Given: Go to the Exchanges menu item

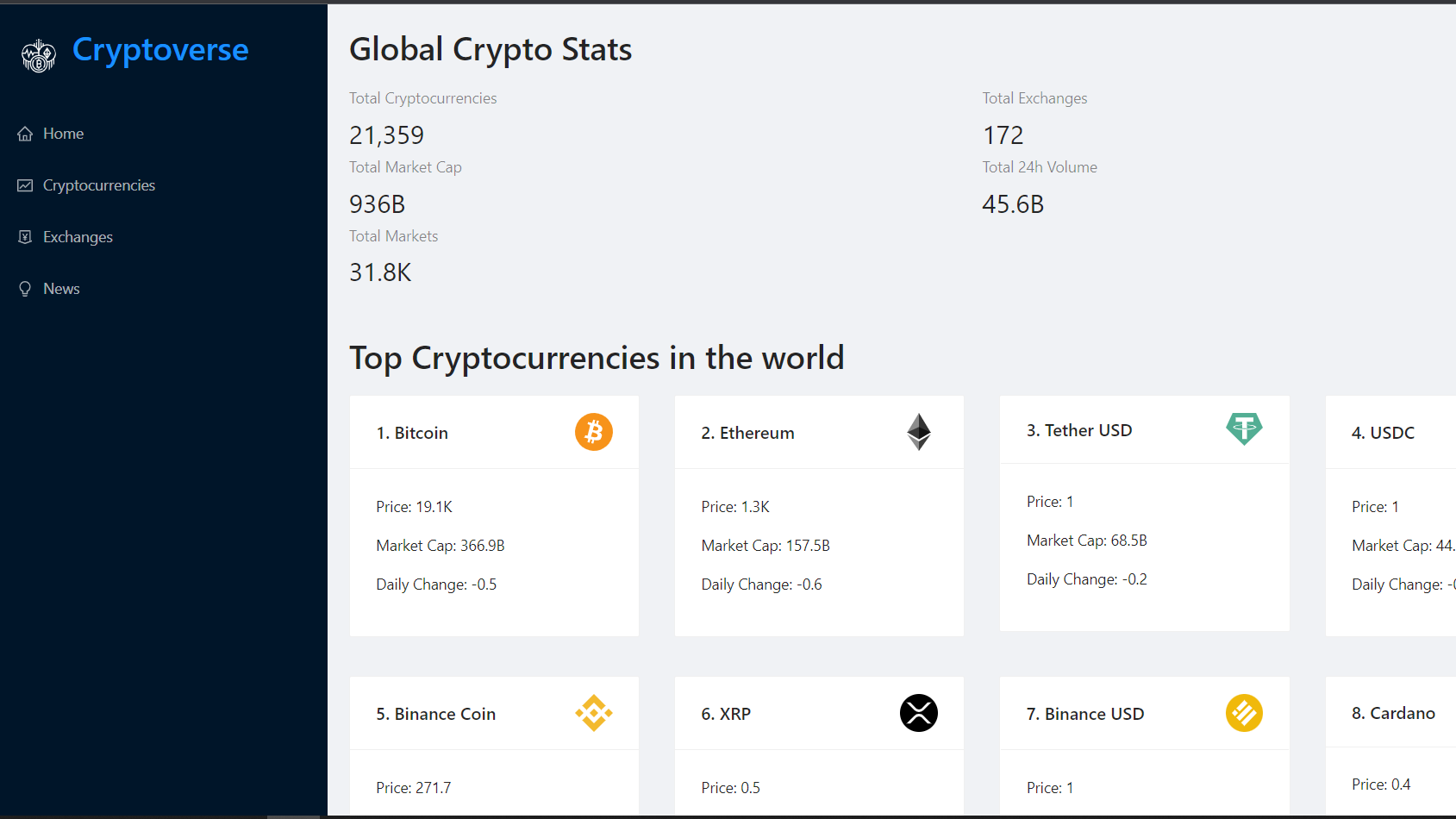Looking at the screenshot, I should pos(78,237).
